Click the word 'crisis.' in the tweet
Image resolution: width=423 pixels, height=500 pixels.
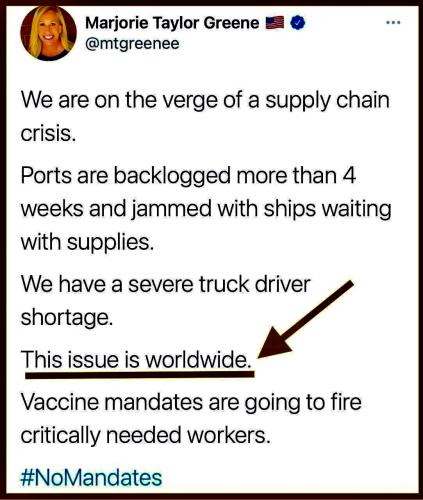coord(48,134)
